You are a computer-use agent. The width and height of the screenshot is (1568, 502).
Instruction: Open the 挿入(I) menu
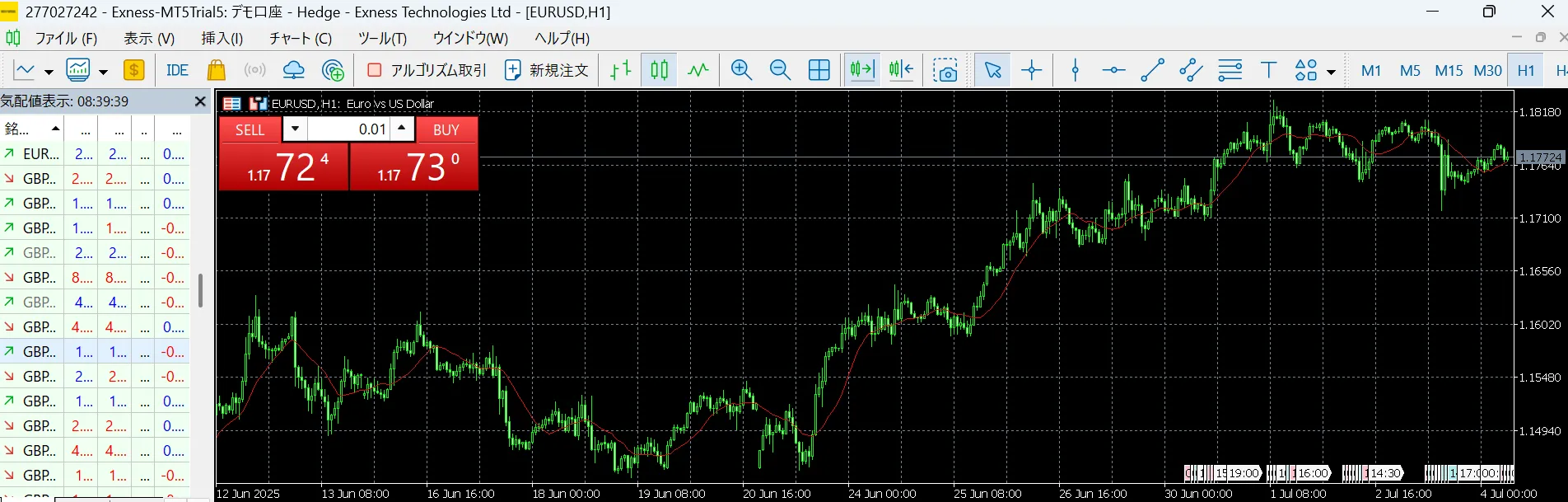pyautogui.click(x=222, y=38)
